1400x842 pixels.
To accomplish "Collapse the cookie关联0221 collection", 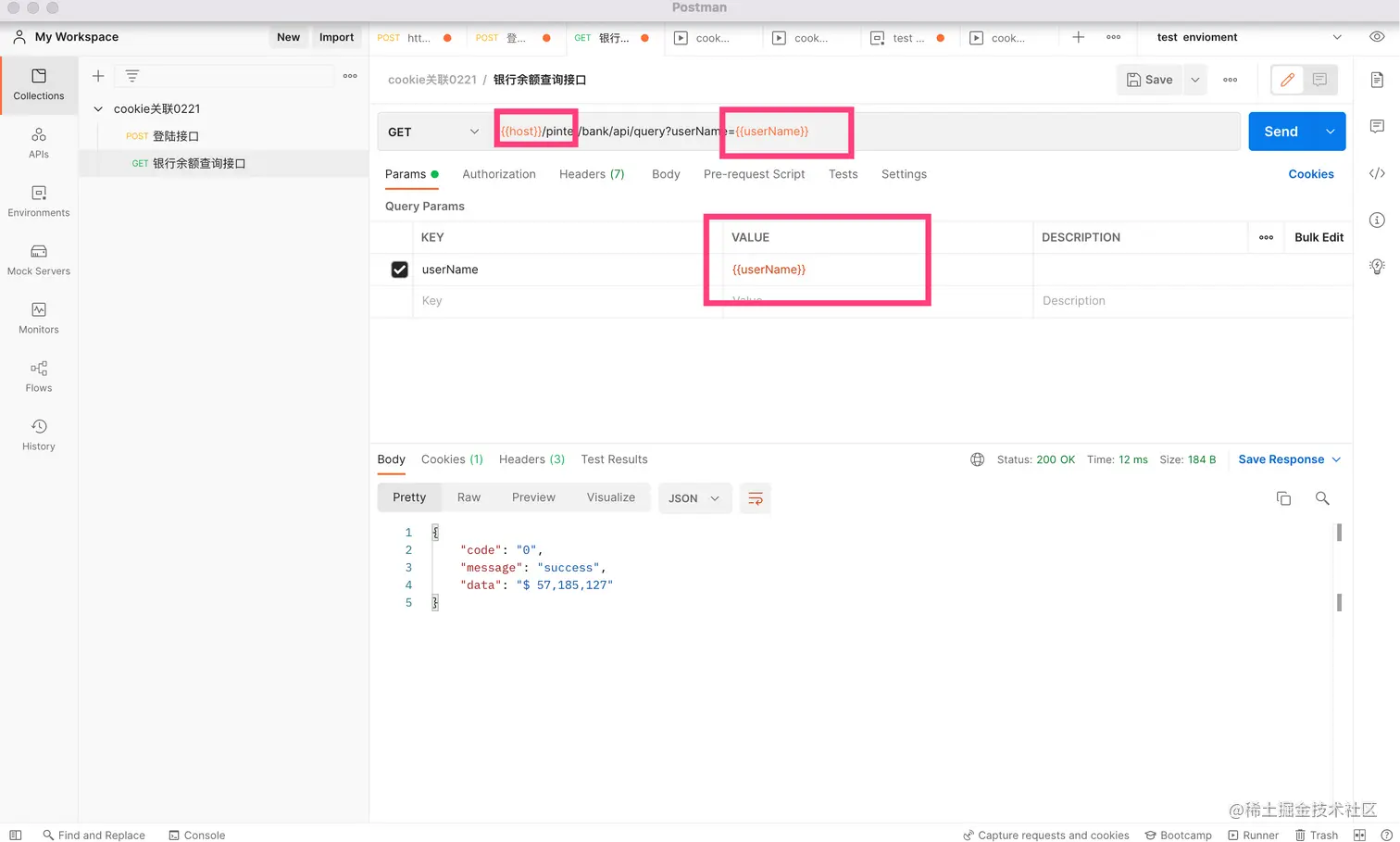I will (98, 108).
